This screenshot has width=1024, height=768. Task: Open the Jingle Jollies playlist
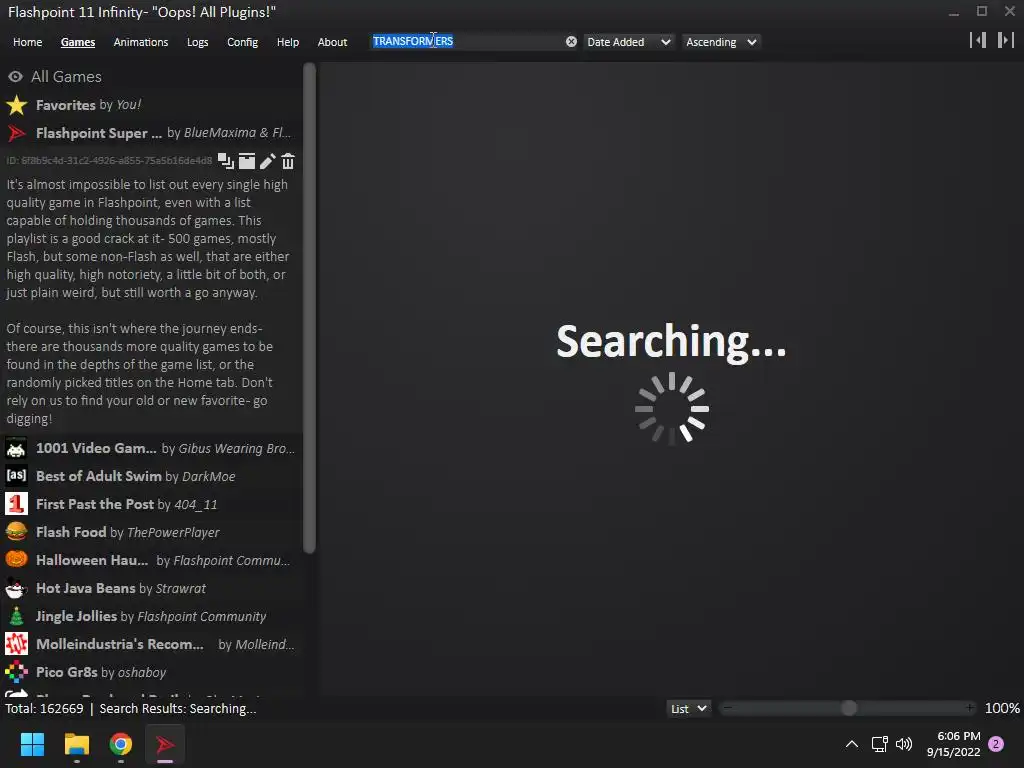coord(152,616)
